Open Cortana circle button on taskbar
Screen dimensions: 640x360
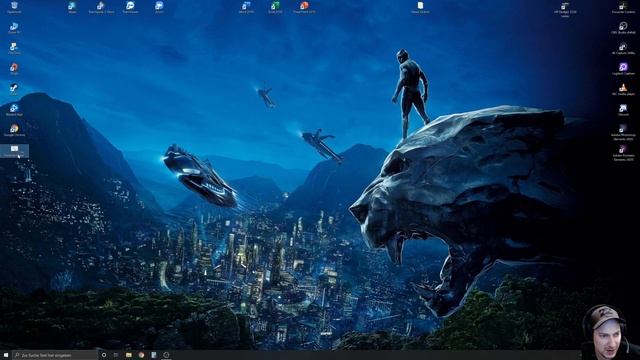point(104,355)
